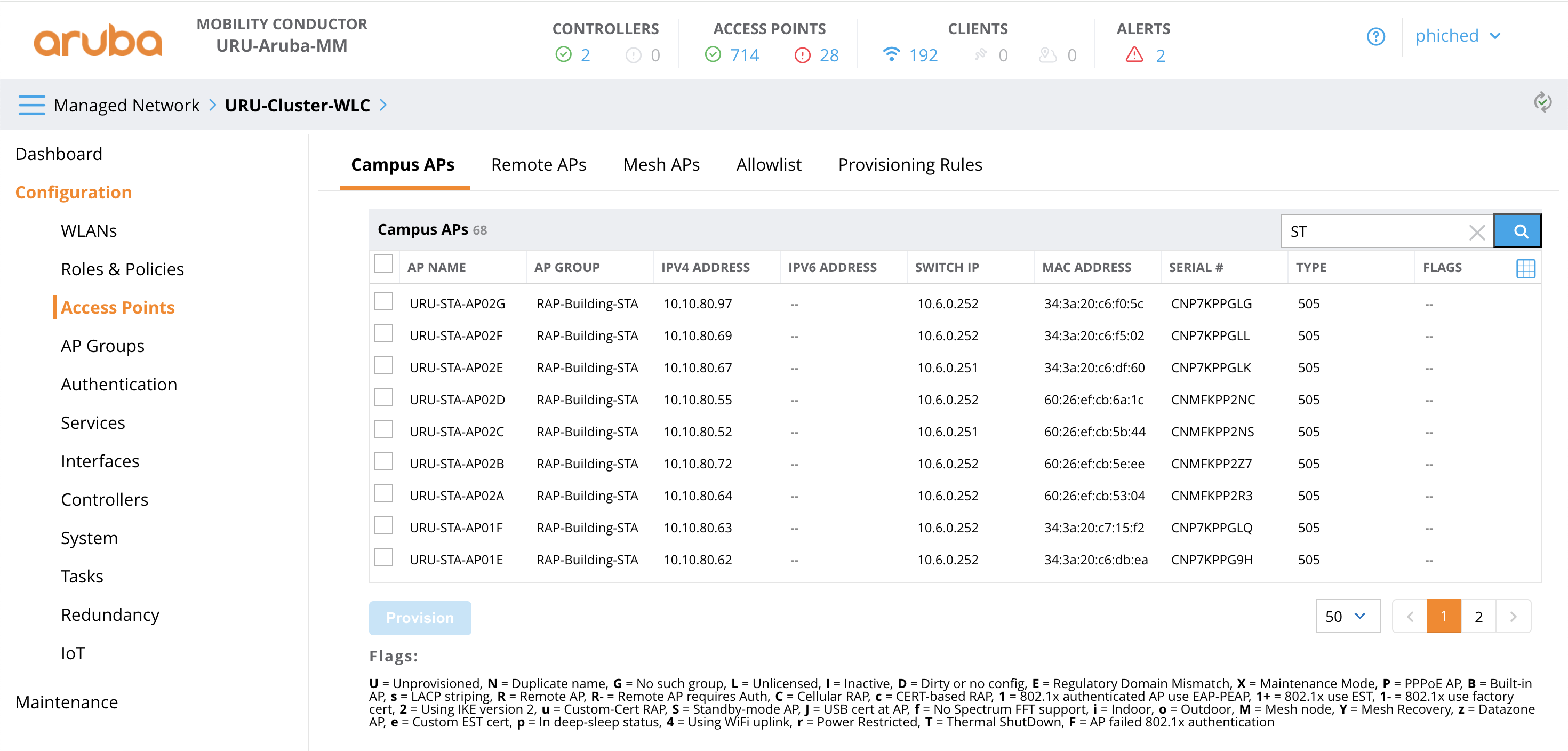Expand the chevron after Managed Network
This screenshot has height=751, width=1568.
click(212, 105)
